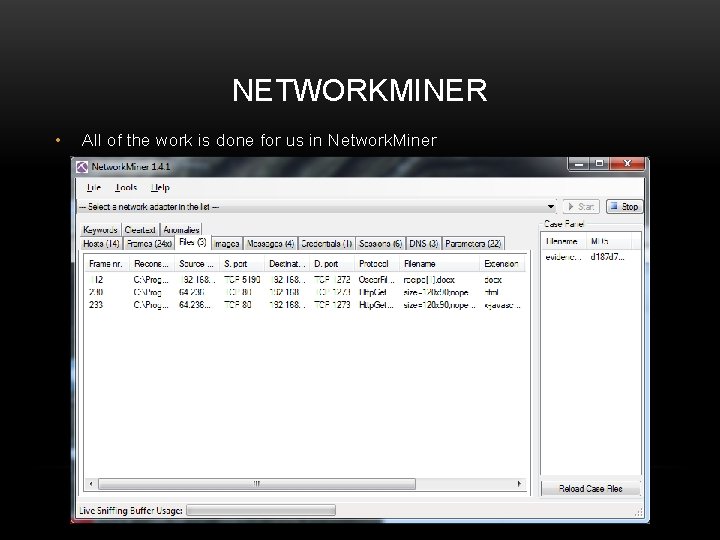Open the Help menu

coord(160,187)
